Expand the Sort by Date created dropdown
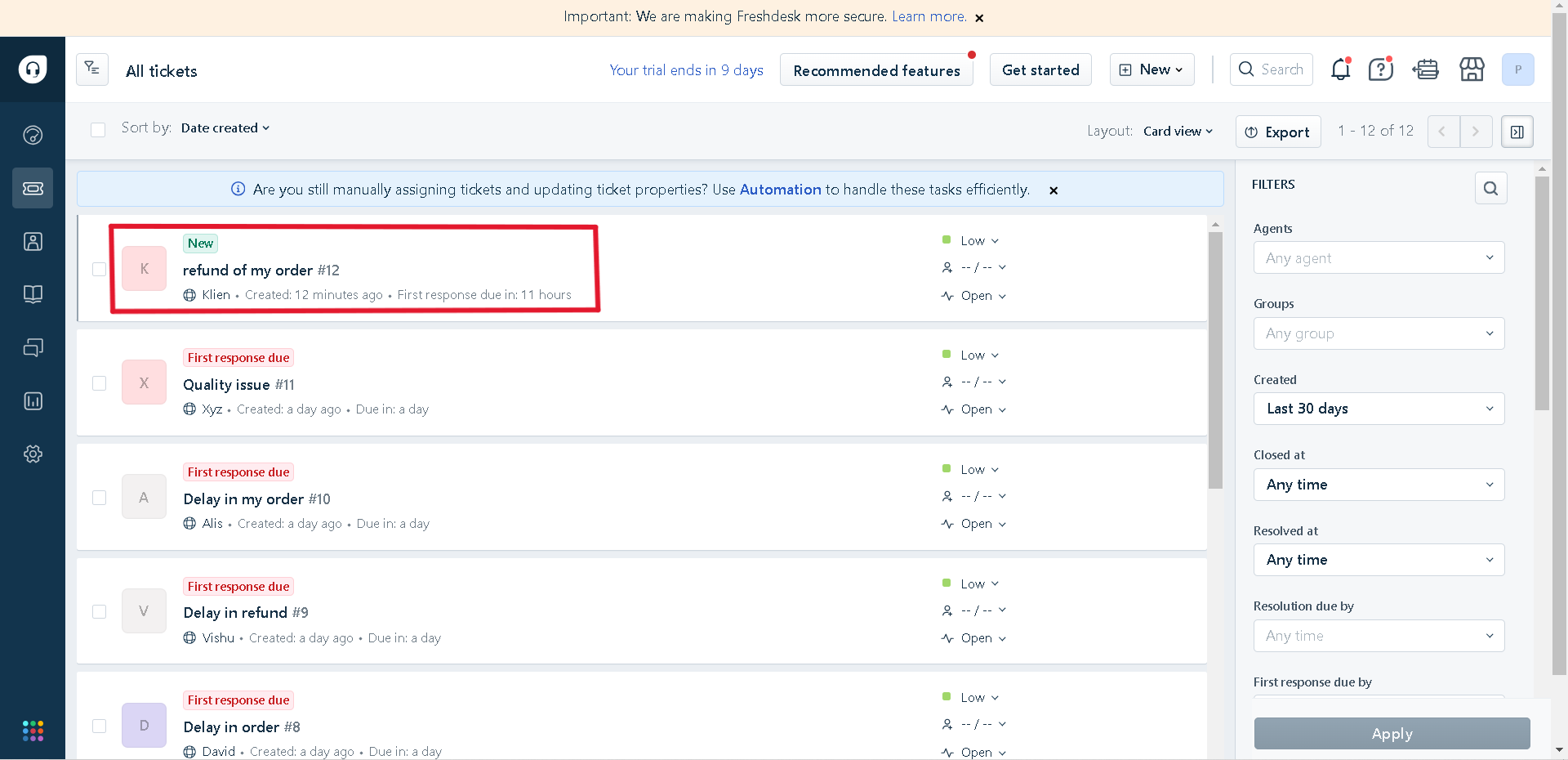Screen dimensions: 1568x760 click(225, 128)
